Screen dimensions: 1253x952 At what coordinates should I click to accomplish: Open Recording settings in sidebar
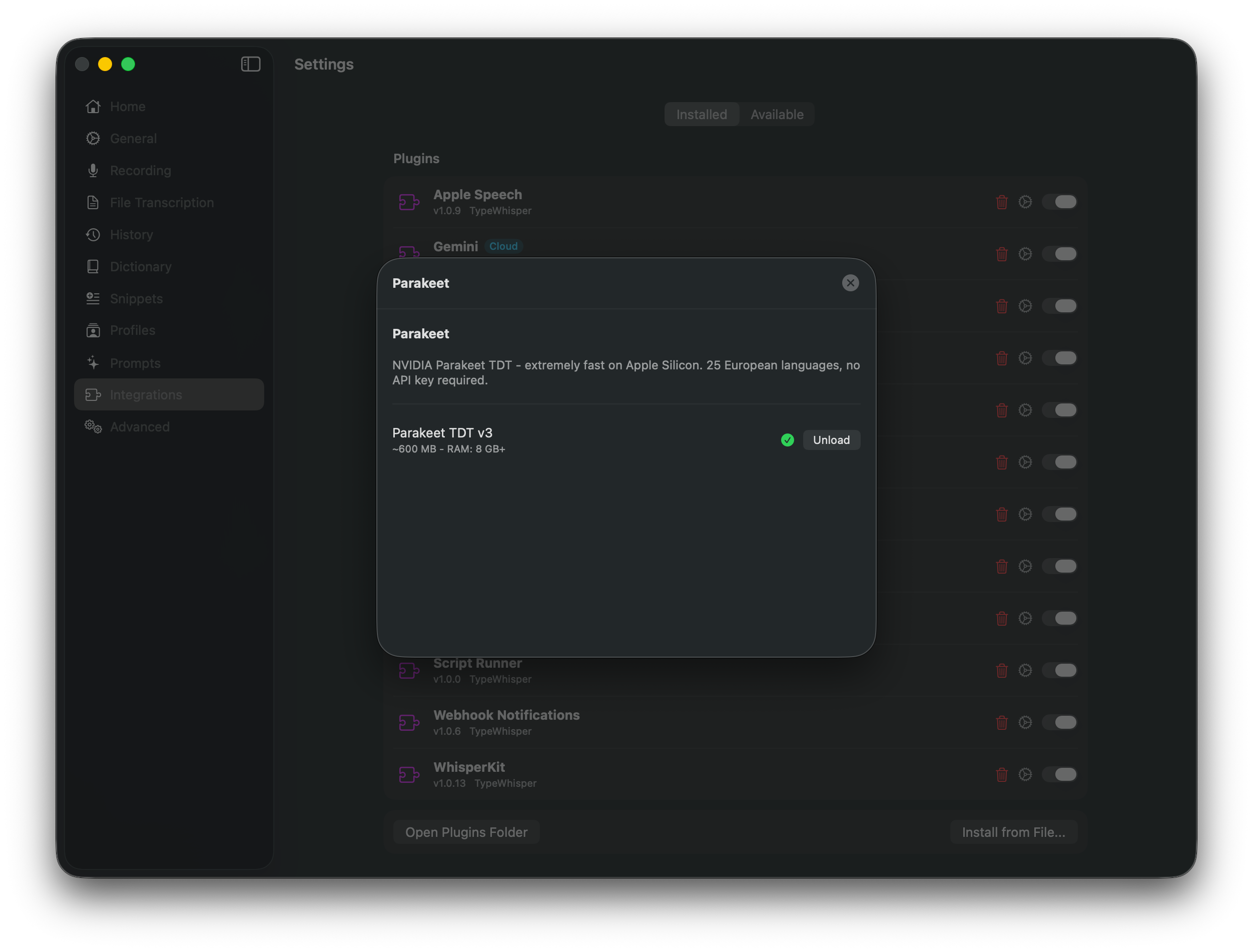point(140,170)
